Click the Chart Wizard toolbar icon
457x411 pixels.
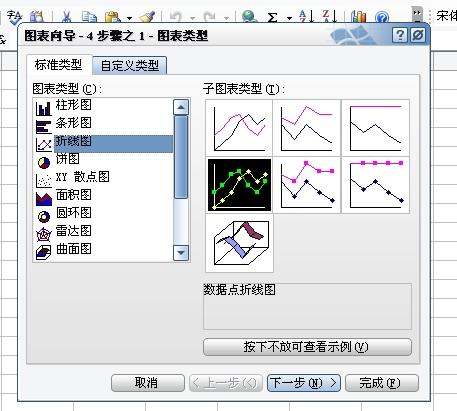(x=358, y=17)
